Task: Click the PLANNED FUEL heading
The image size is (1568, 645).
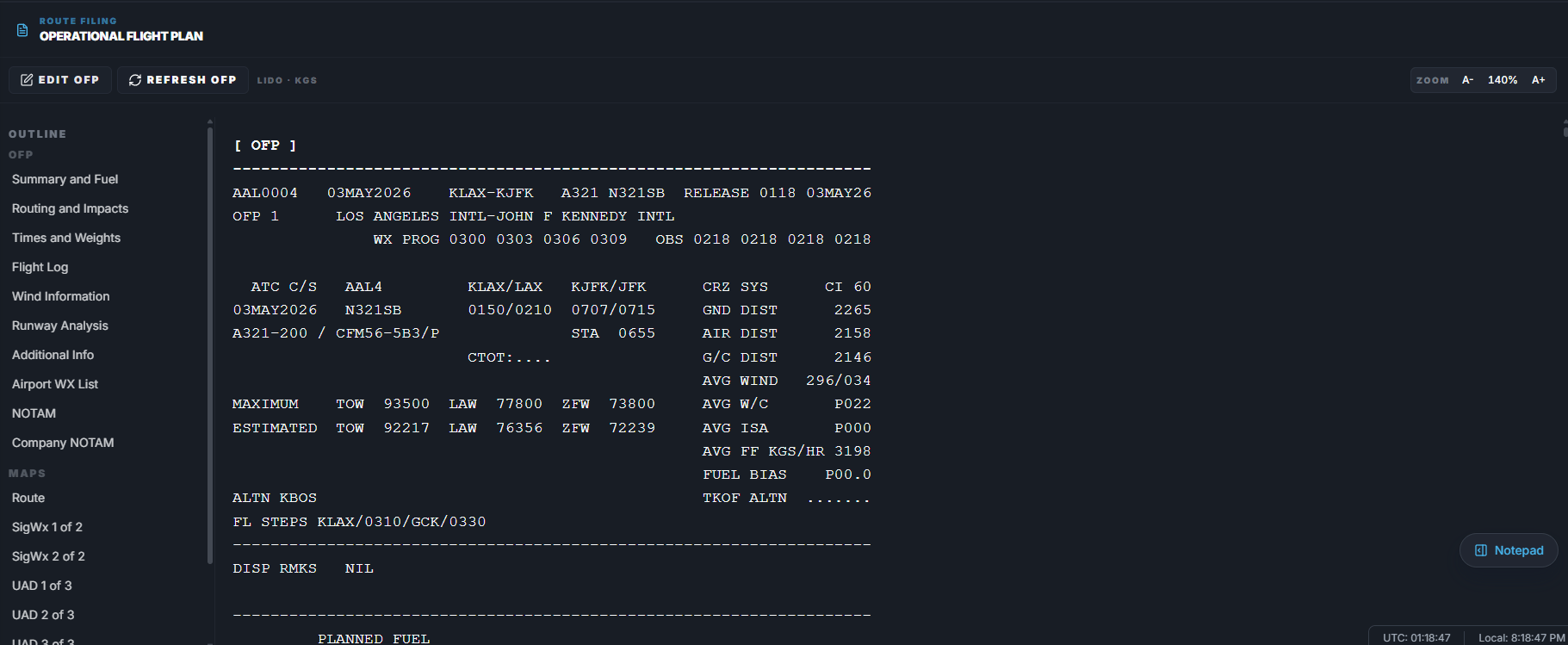Action: tap(374, 638)
